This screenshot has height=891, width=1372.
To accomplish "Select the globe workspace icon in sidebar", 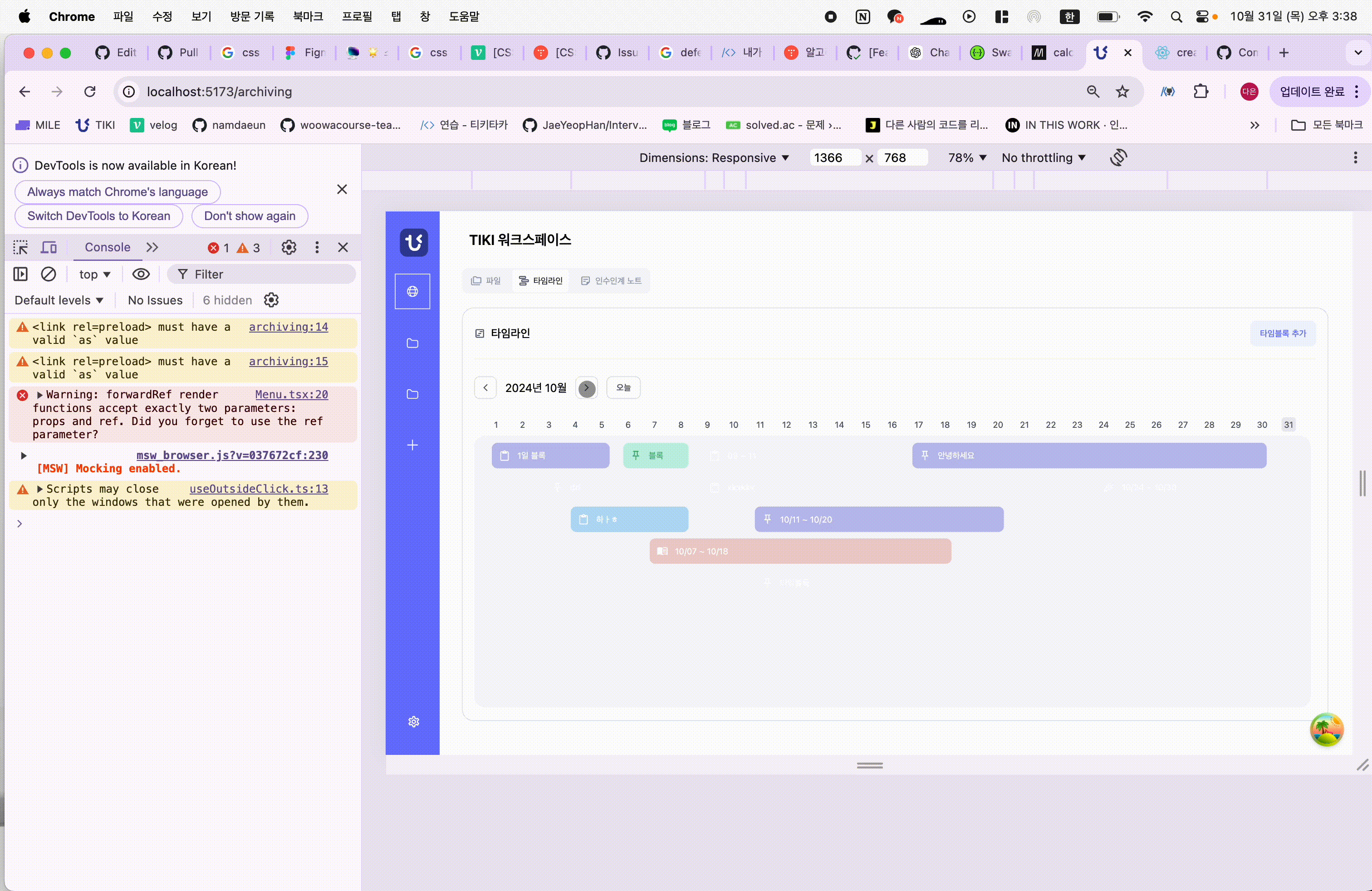I will pos(412,292).
